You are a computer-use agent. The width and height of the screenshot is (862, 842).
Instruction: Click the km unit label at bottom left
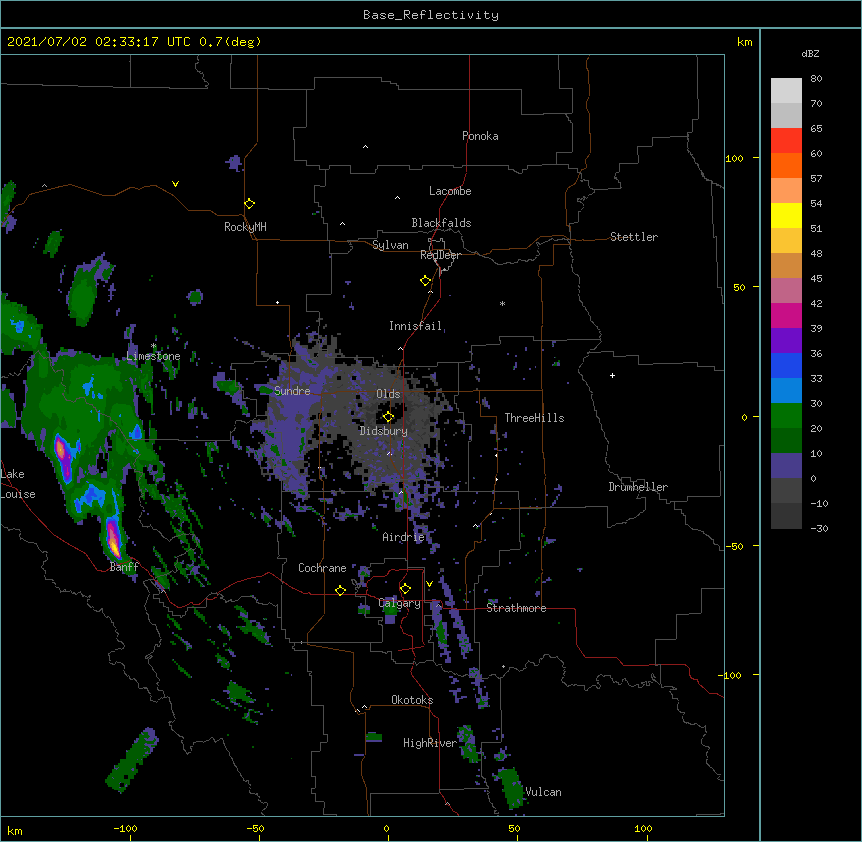[15, 830]
